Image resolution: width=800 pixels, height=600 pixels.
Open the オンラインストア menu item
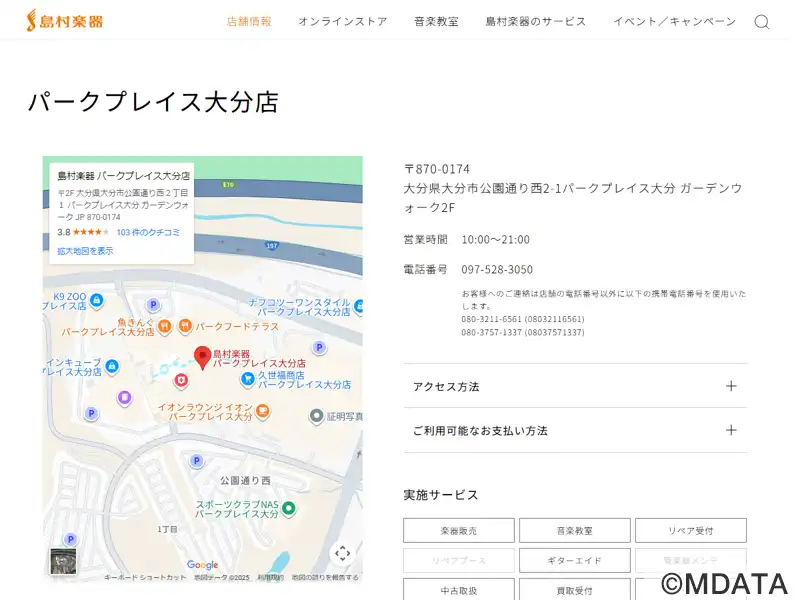(x=342, y=22)
